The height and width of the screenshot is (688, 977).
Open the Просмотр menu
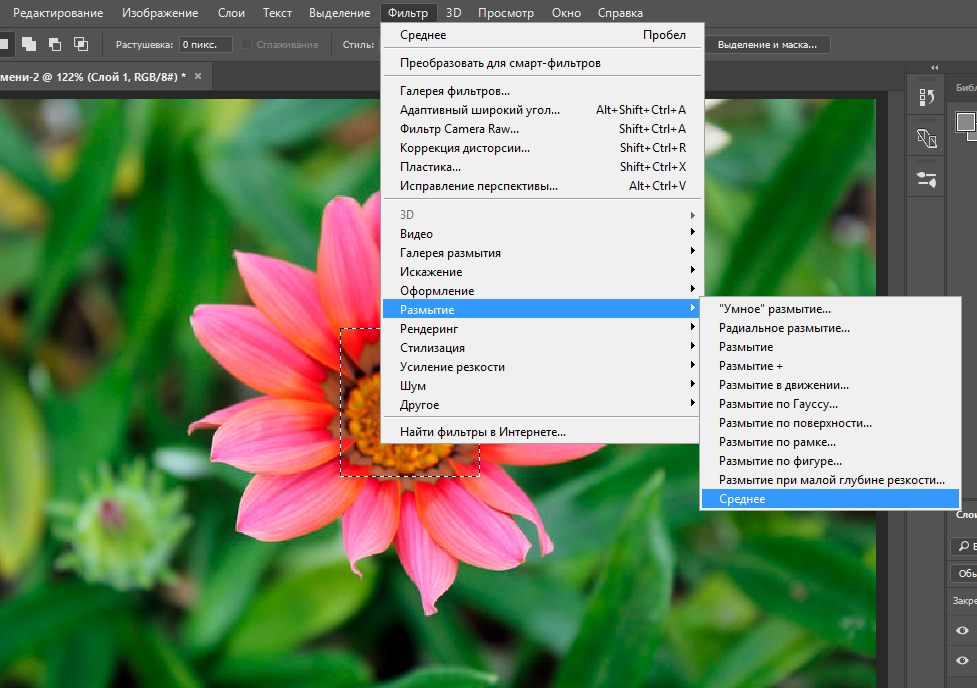tap(506, 12)
